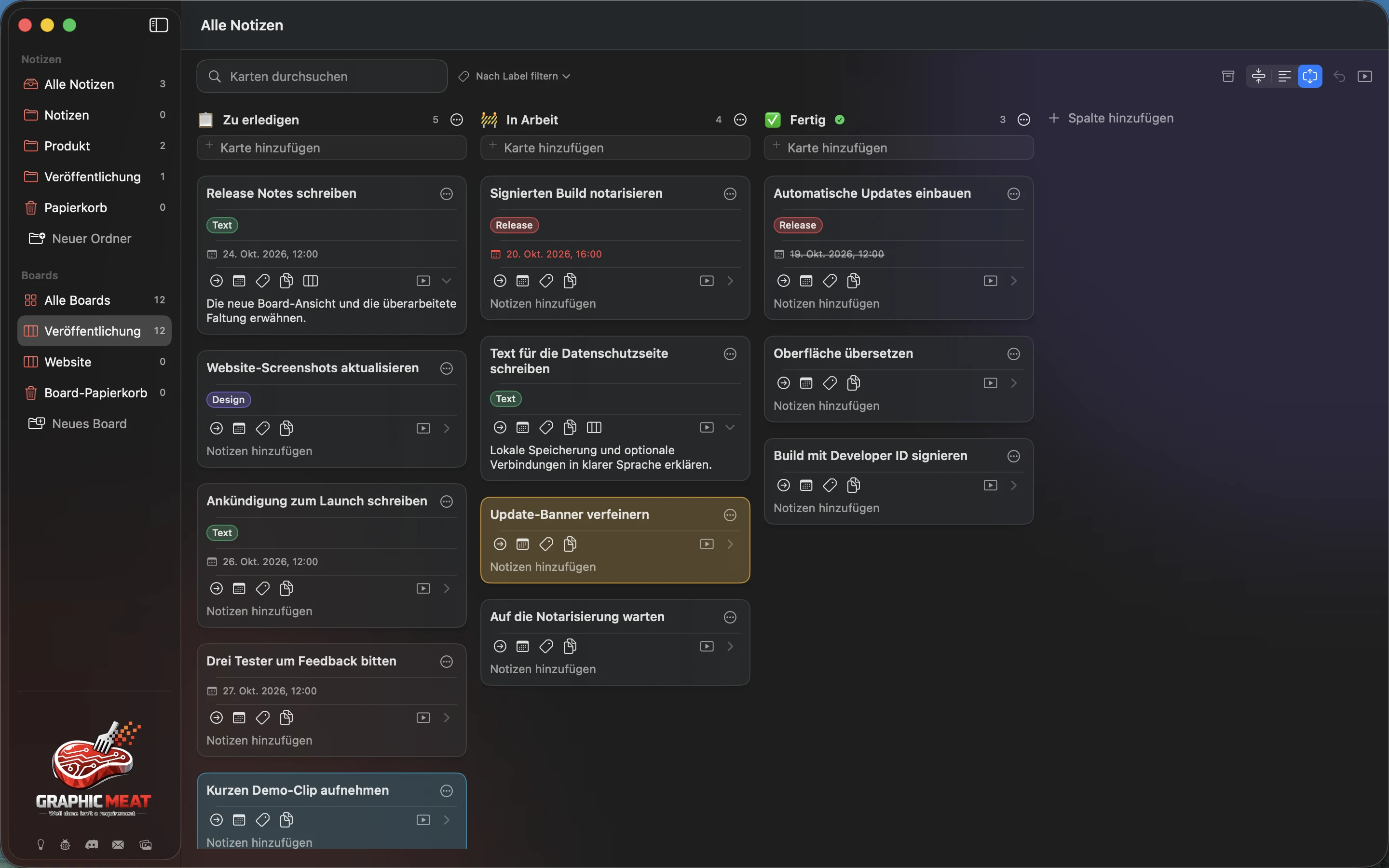Click the purple 'Design' label chip
The height and width of the screenshot is (868, 1389).
pos(228,400)
